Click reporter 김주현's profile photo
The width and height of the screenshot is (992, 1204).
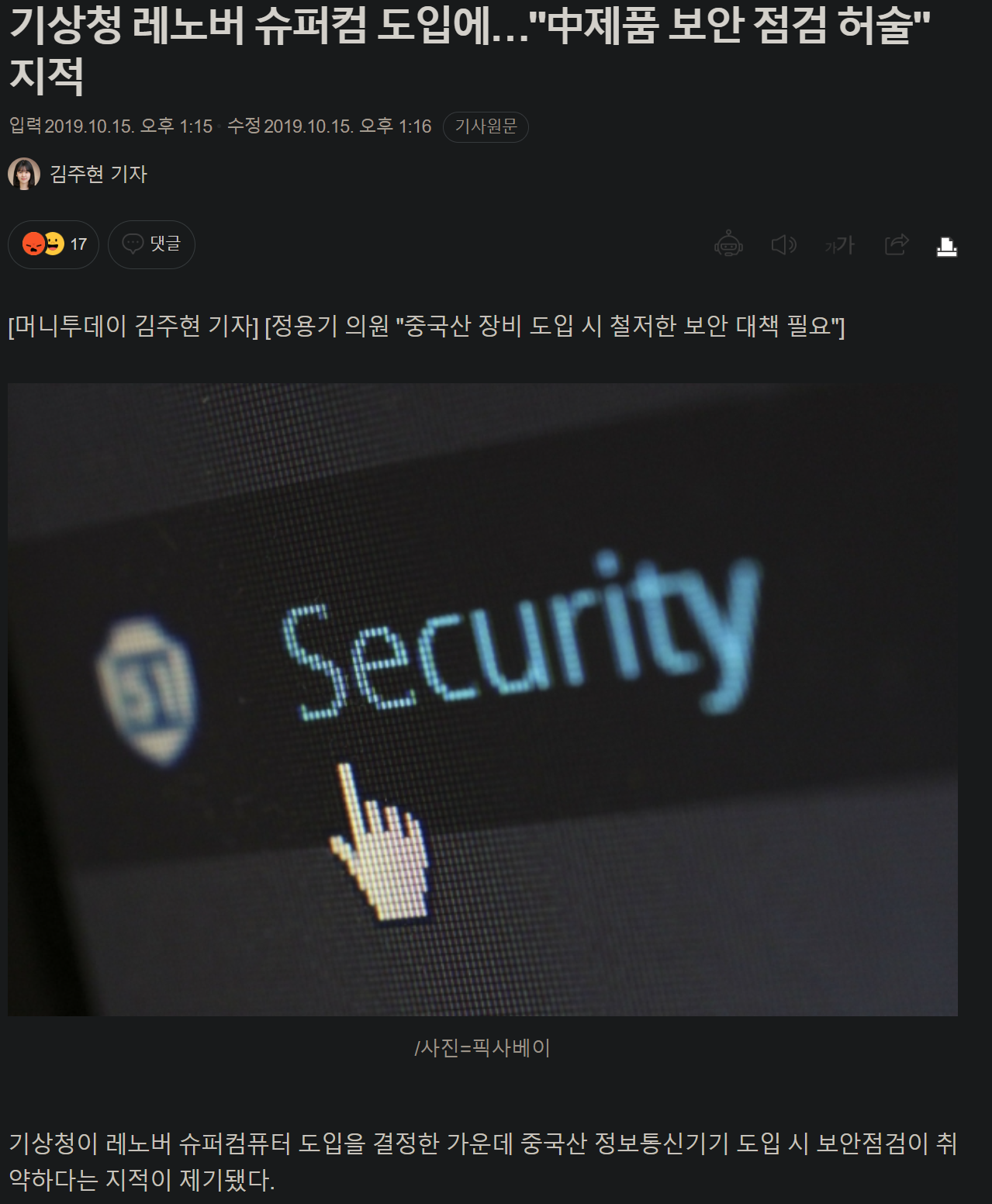coord(24,174)
